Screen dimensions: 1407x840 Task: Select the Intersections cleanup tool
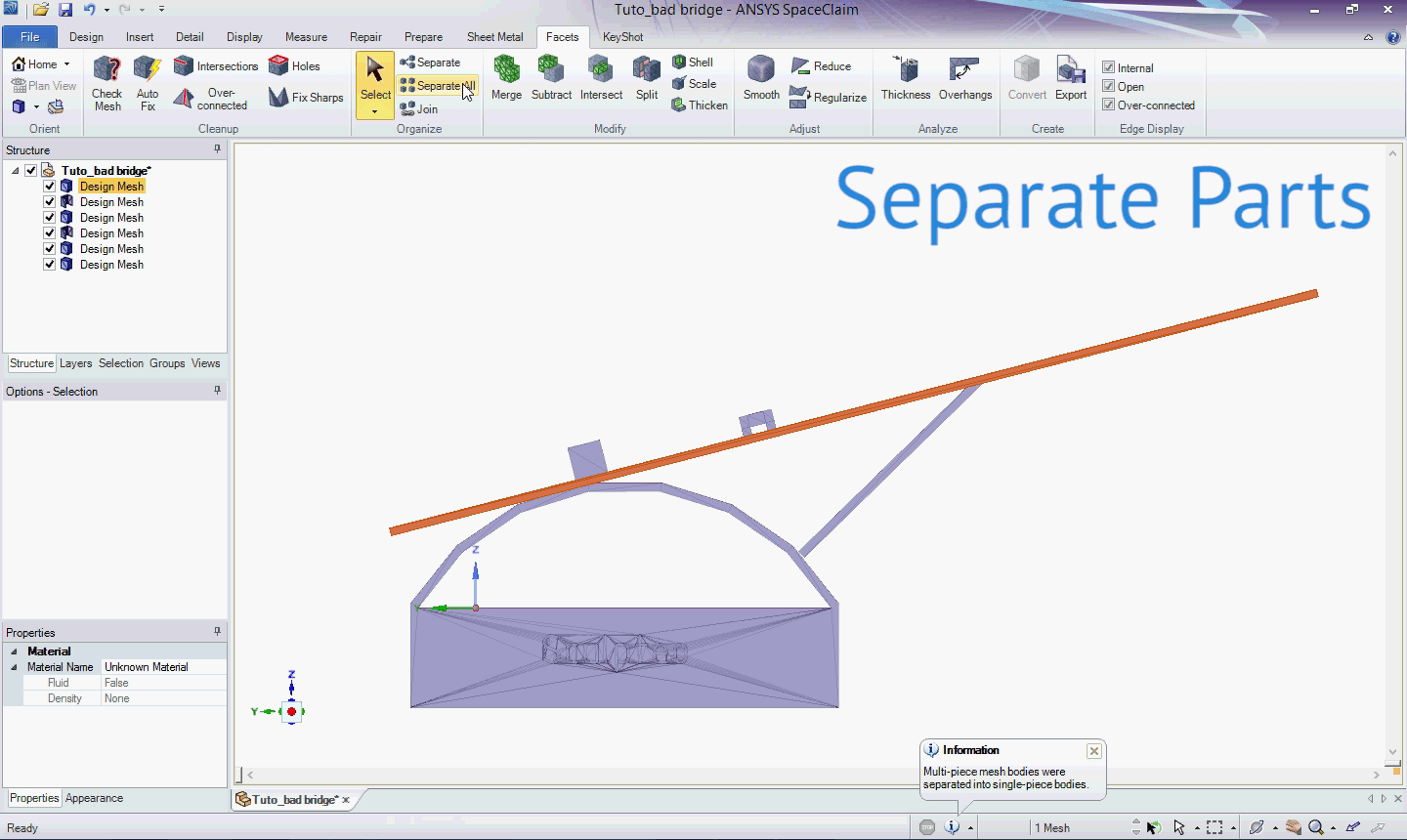pos(216,65)
